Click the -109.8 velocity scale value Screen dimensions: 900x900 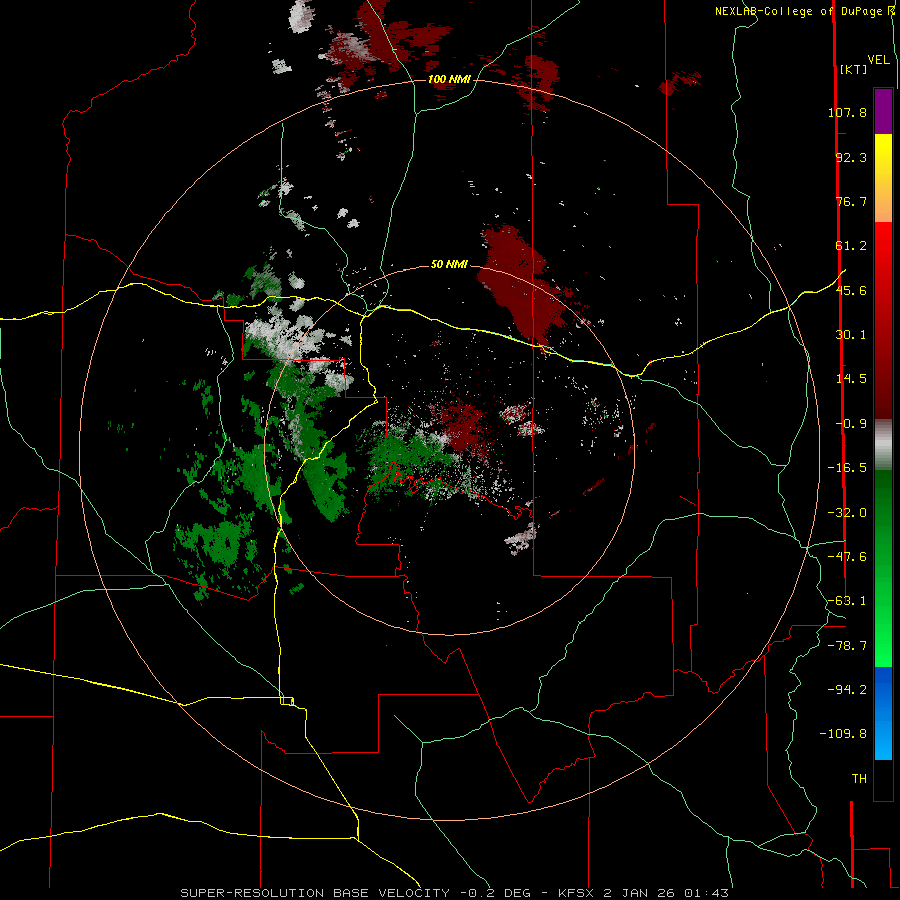click(843, 734)
